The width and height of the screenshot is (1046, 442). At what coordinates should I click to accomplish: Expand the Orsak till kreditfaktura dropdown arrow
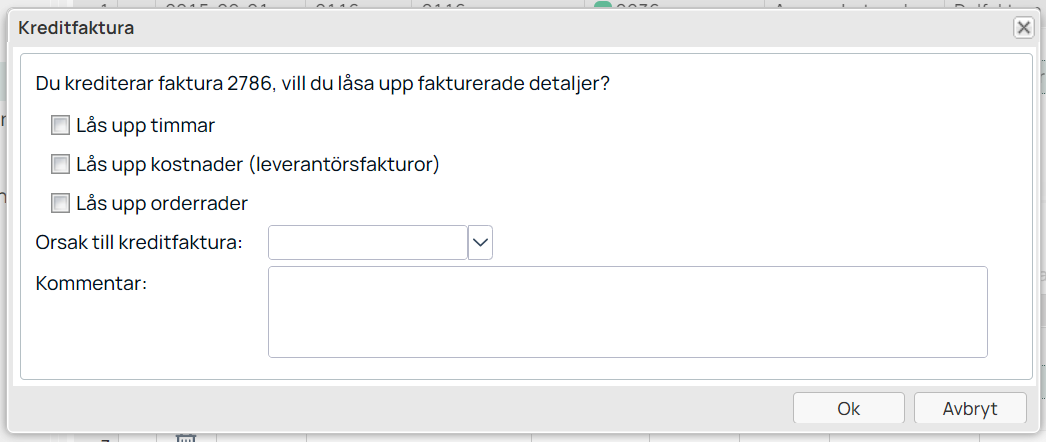(x=481, y=242)
